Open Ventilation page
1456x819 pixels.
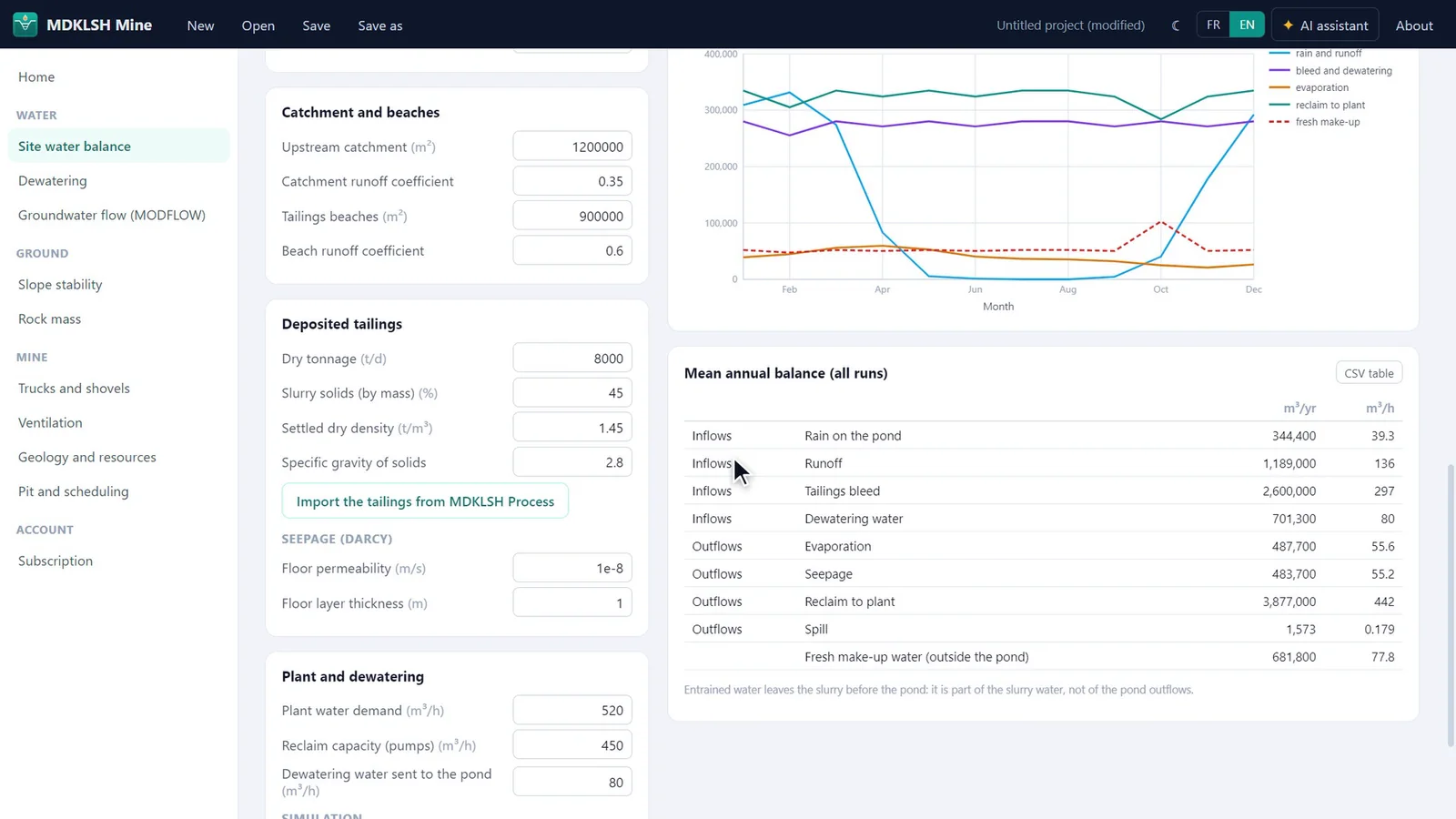click(118, 422)
